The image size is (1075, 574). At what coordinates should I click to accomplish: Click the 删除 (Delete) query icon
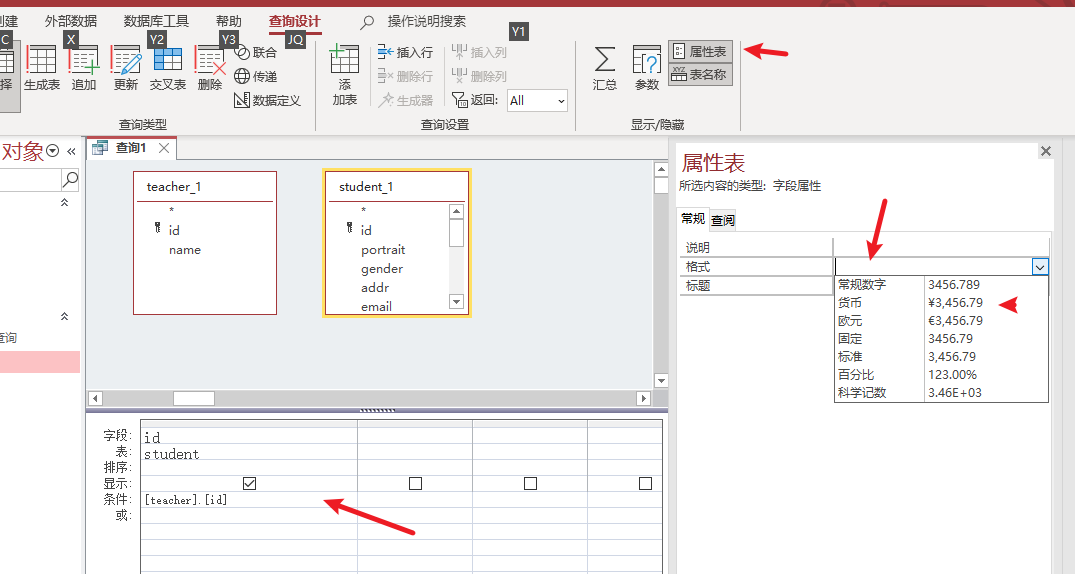tap(210, 67)
